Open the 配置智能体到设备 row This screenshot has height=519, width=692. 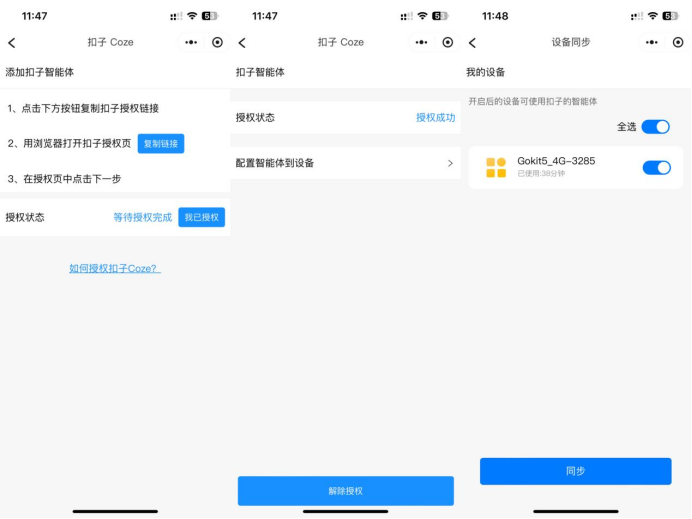pyautogui.click(x=346, y=163)
